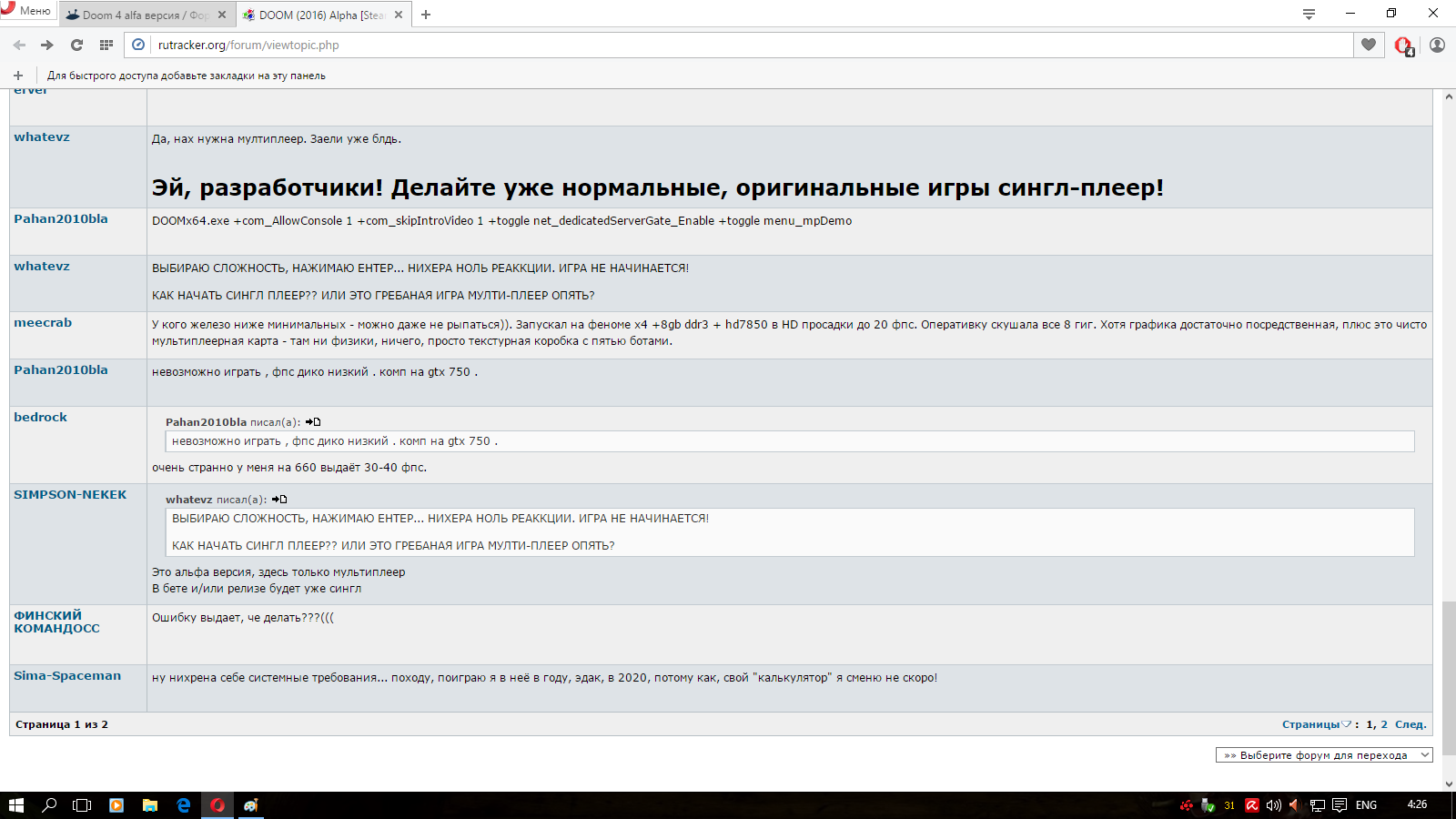Open the adblocker extension icon
This screenshot has width=1456, height=819.
(1403, 45)
